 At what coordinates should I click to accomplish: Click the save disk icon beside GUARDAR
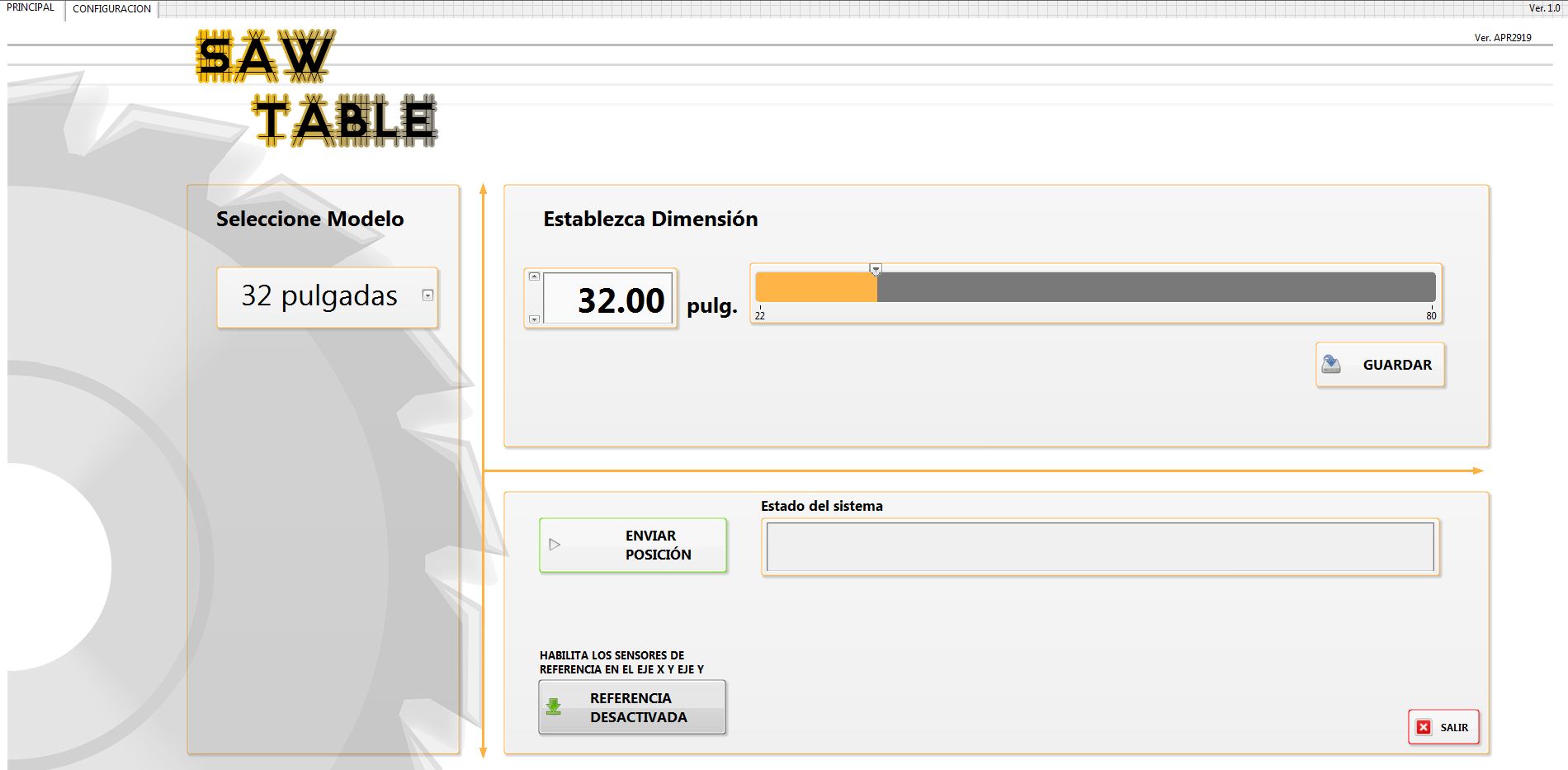click(1331, 364)
